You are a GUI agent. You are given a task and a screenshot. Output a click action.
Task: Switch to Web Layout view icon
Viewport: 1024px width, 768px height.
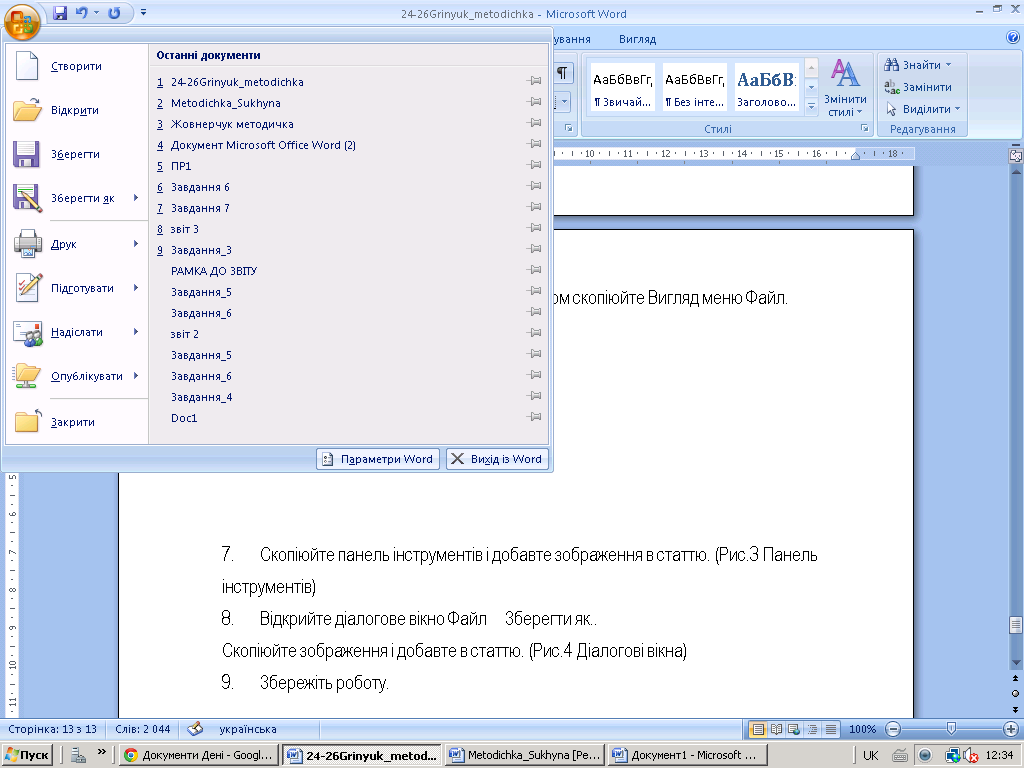click(x=794, y=729)
